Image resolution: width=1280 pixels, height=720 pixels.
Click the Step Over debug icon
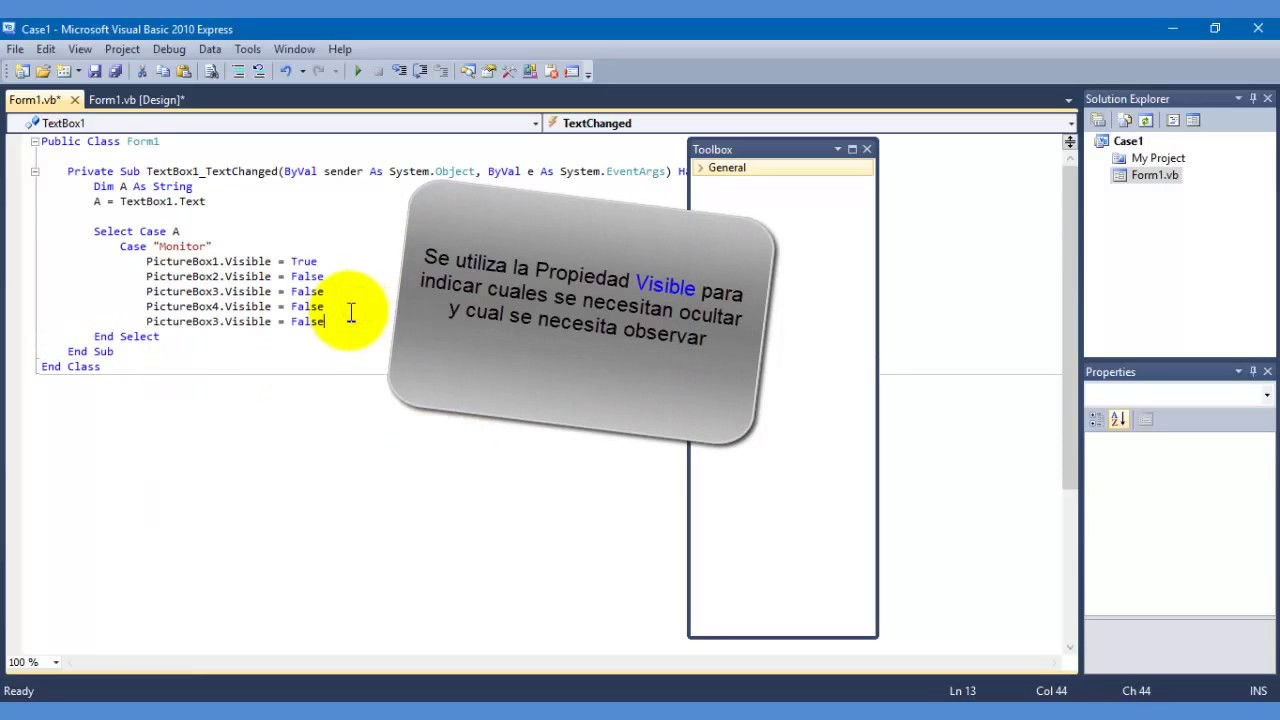click(x=420, y=72)
